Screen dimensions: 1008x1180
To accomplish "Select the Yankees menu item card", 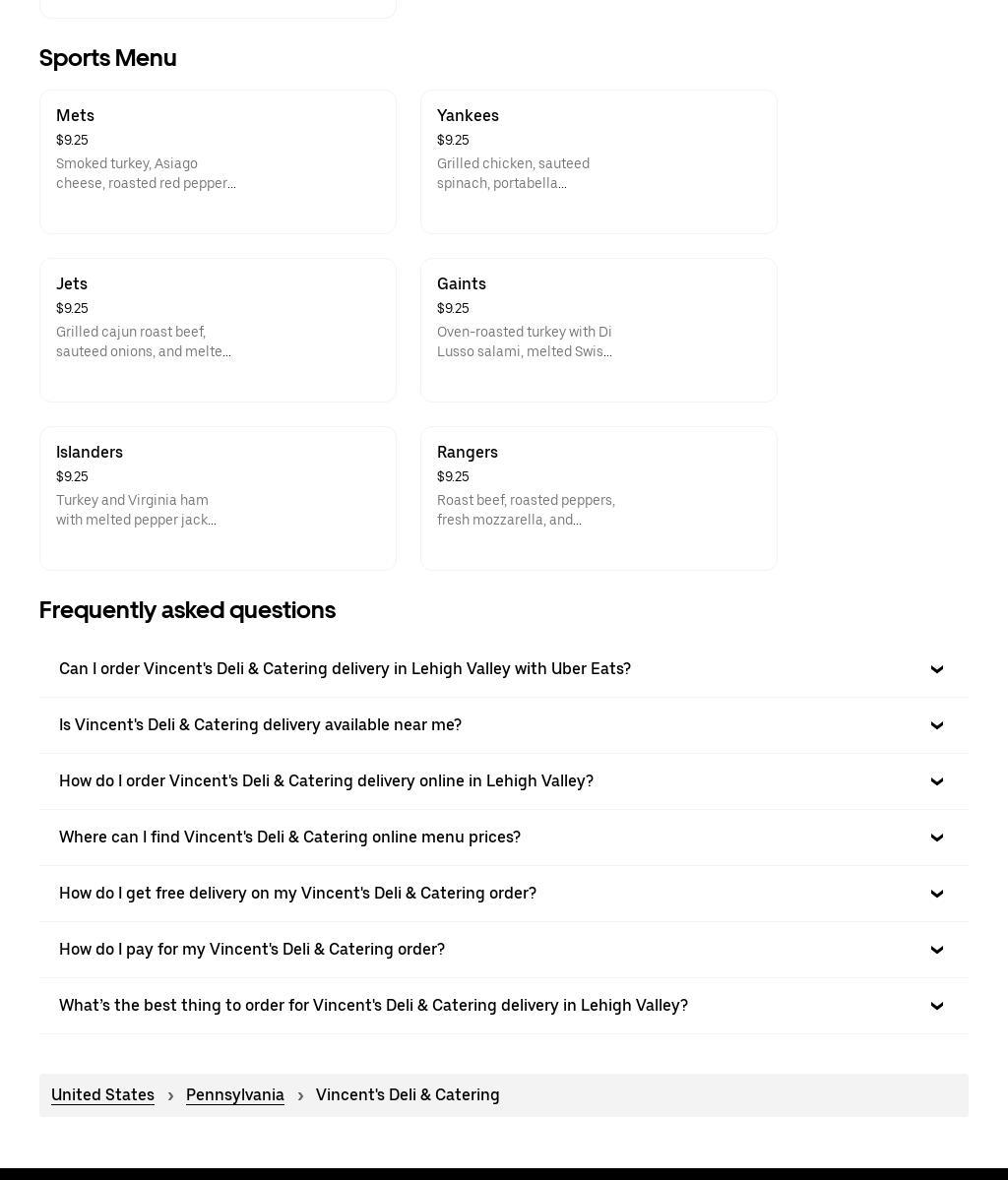I will pyautogui.click(x=598, y=161).
